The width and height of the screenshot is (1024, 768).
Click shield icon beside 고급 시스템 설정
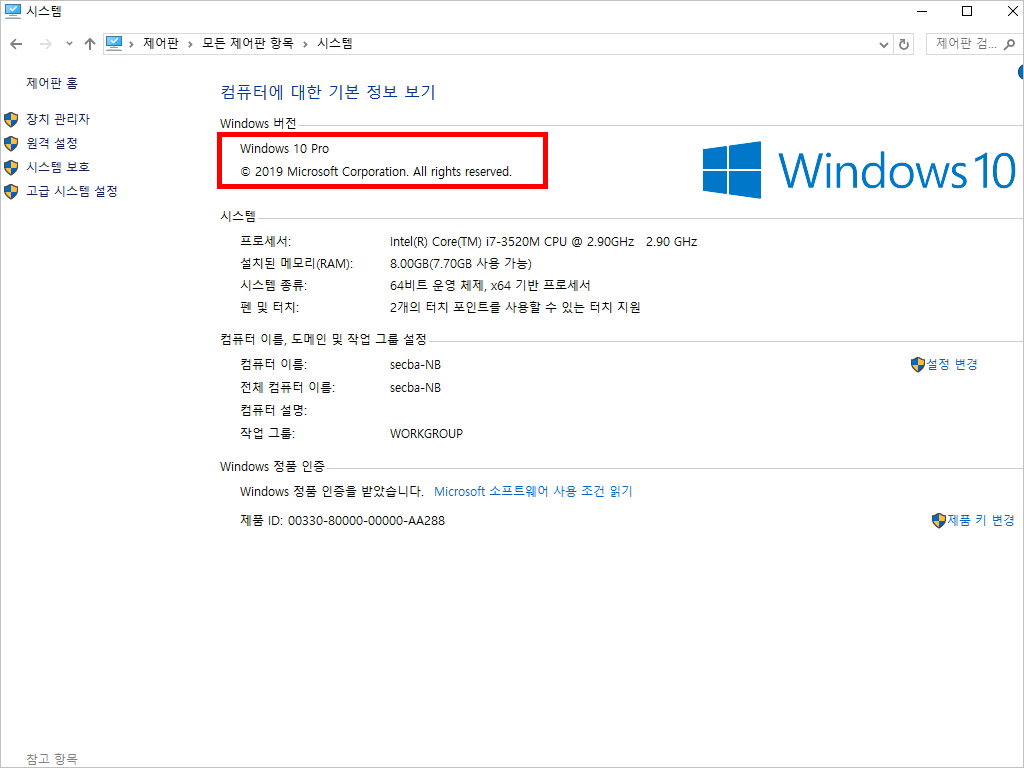11,192
